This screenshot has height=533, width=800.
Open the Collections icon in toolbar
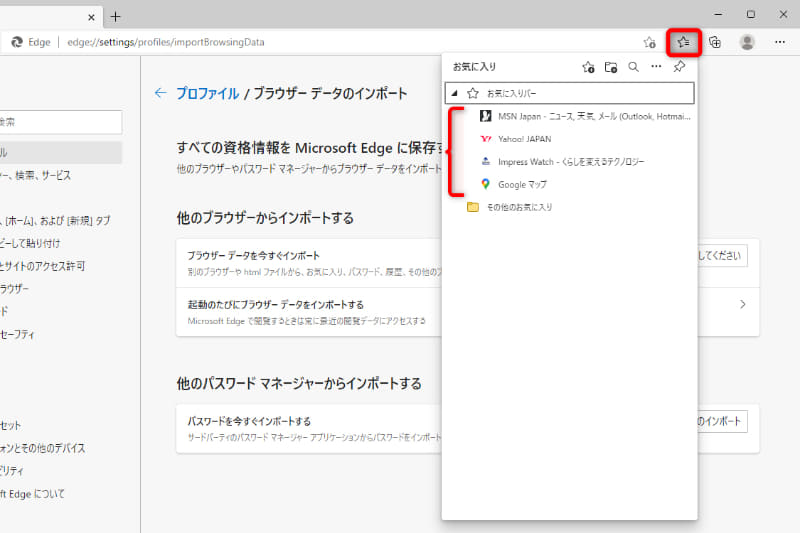pos(715,42)
